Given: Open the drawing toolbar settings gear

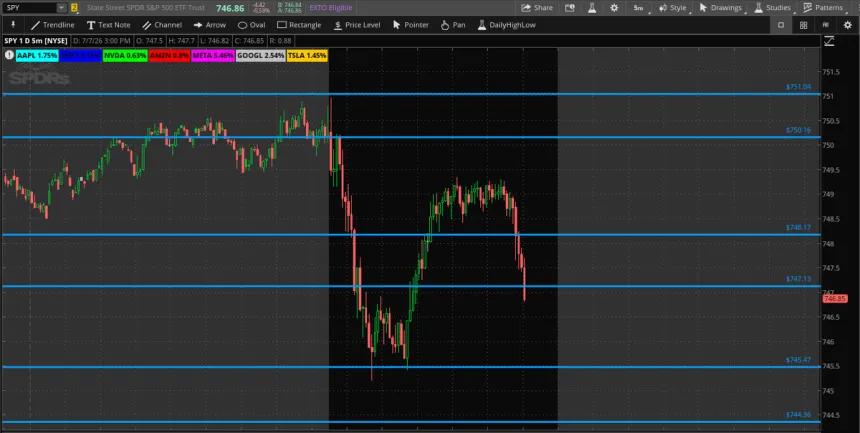Looking at the screenshot, I should coord(847,25).
